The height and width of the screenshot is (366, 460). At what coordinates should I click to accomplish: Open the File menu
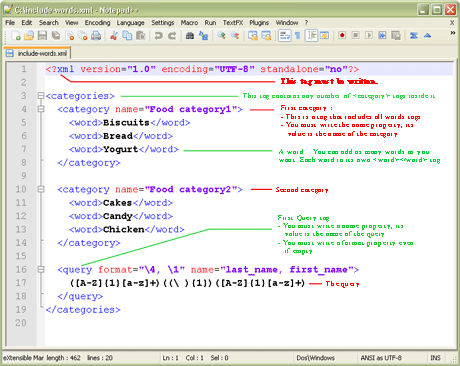pos(10,23)
